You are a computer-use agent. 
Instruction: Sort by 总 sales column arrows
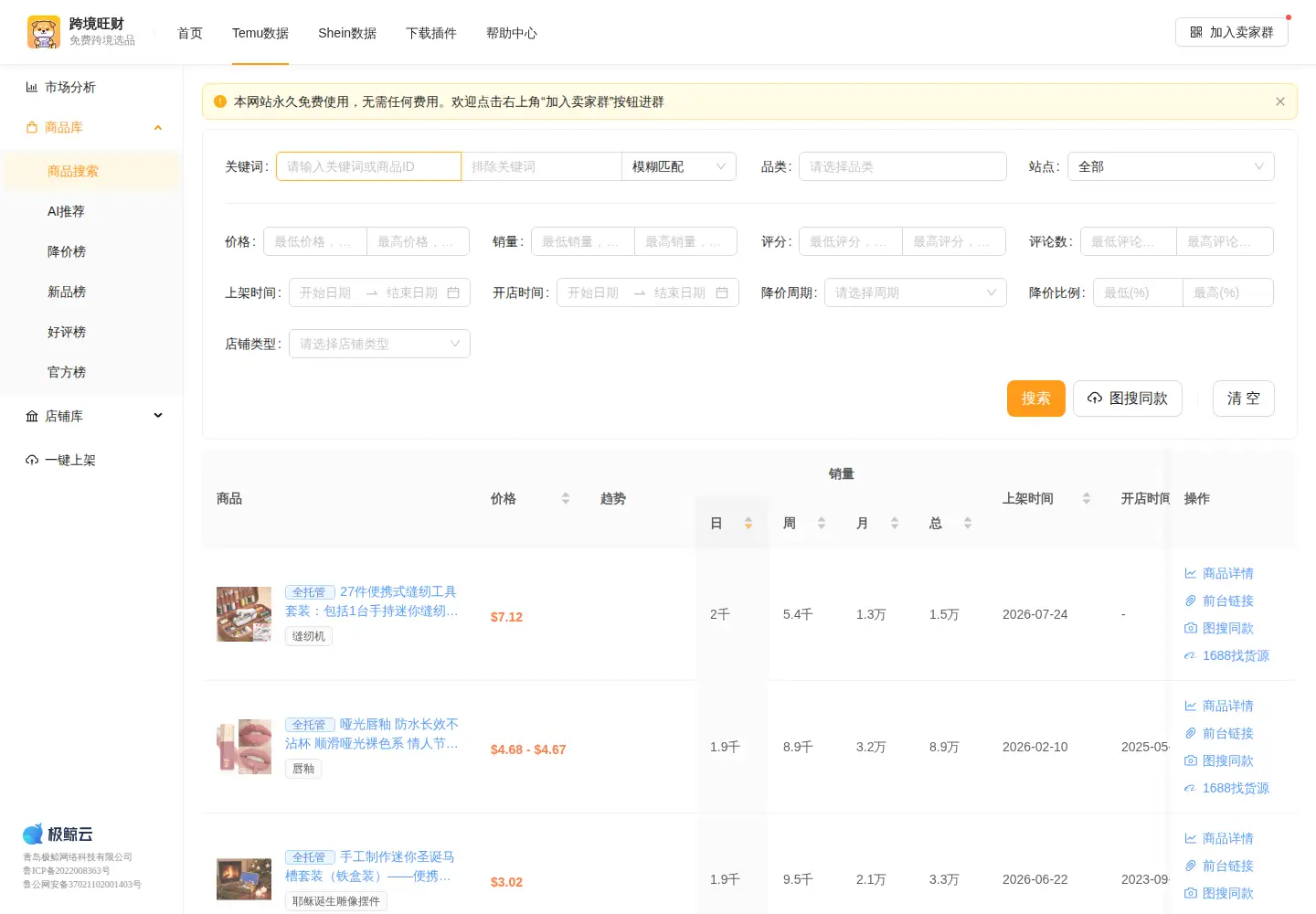click(968, 523)
